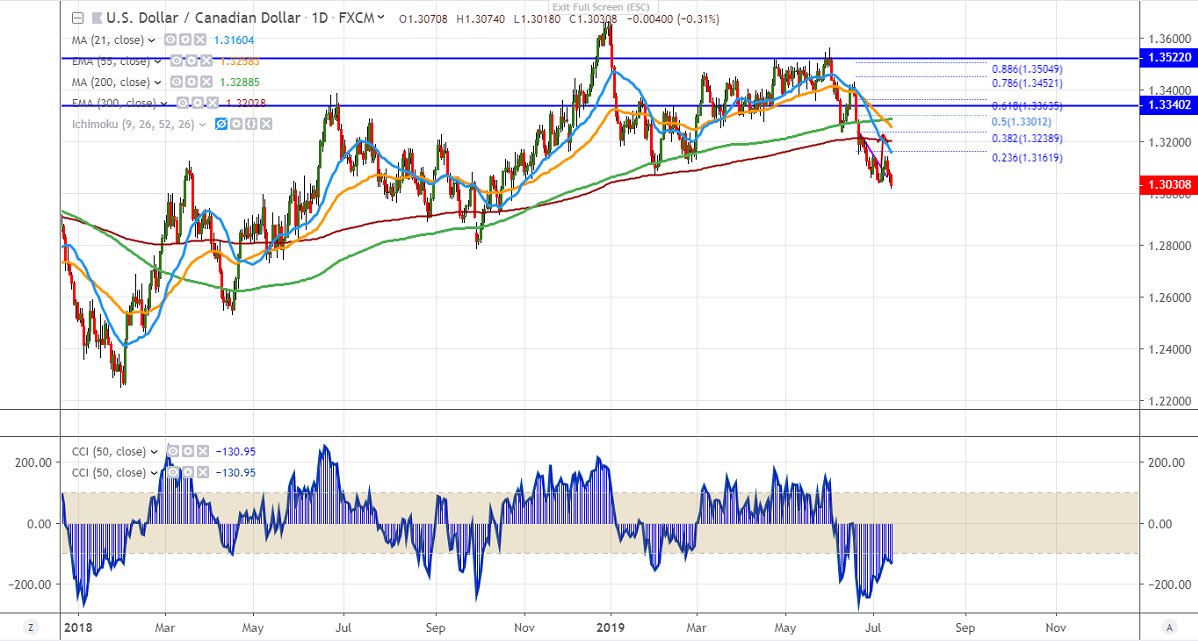Select the 0.236(1.31619) Fibonacci level label

(x=1027, y=158)
